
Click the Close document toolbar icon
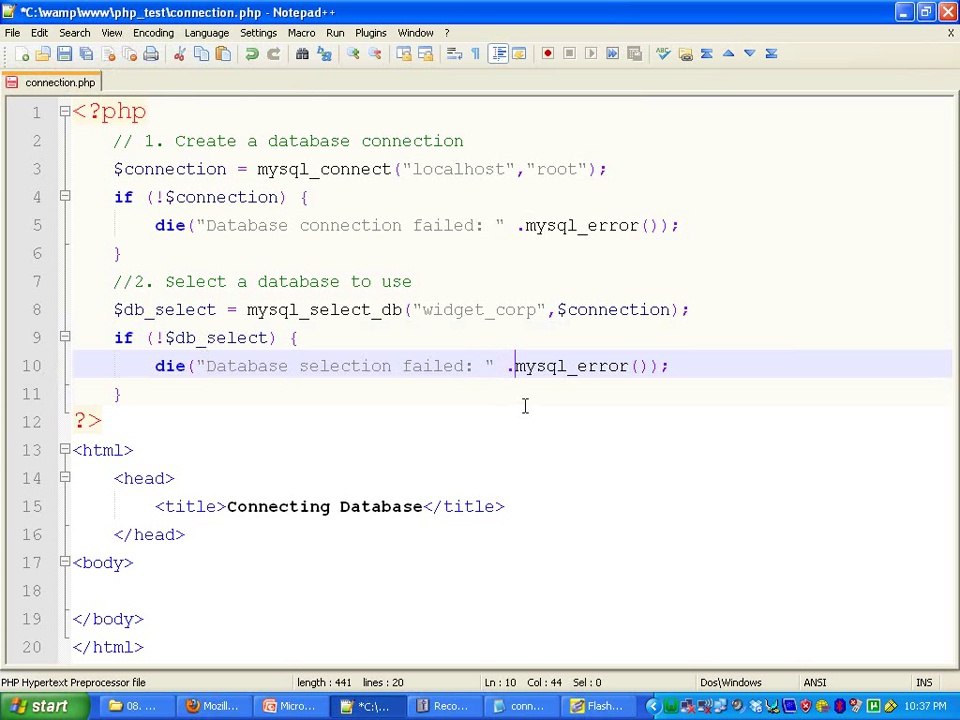click(x=108, y=54)
